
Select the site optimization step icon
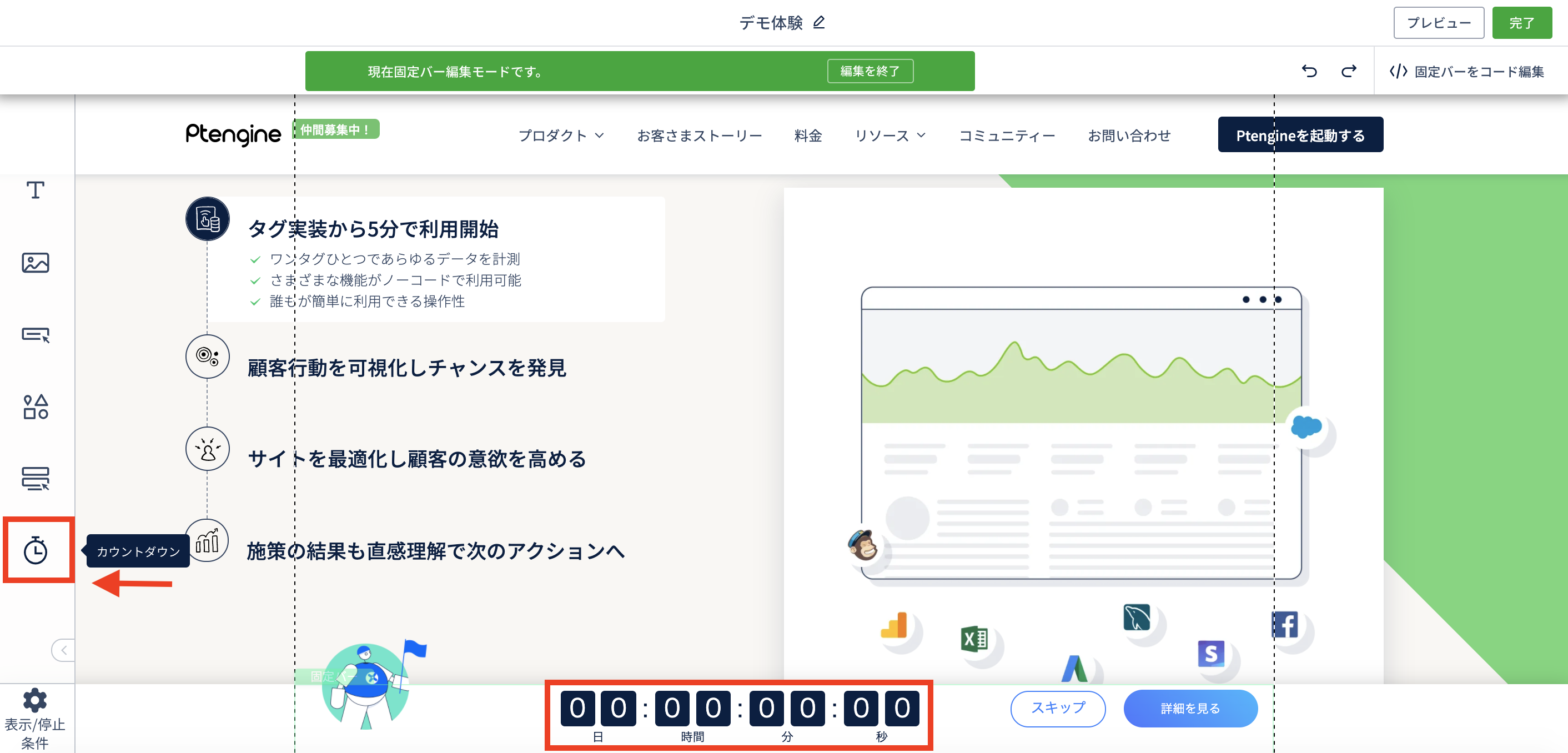208,449
